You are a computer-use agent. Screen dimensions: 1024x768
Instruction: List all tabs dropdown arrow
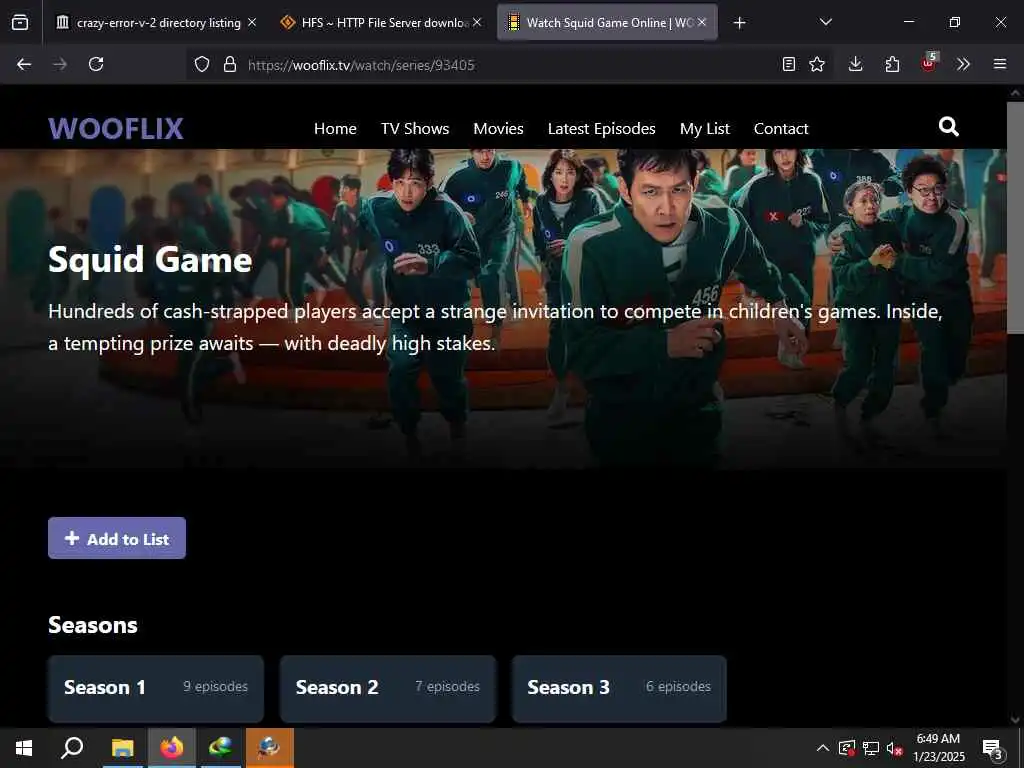[825, 22]
